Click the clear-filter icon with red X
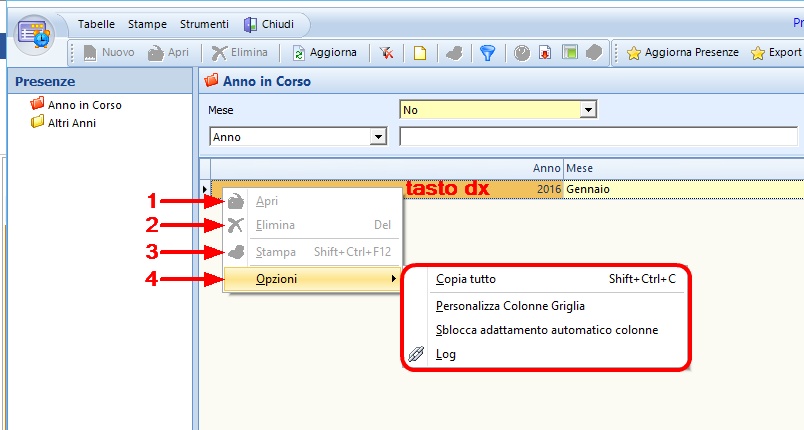Viewport: 804px width, 430px height. click(x=385, y=53)
